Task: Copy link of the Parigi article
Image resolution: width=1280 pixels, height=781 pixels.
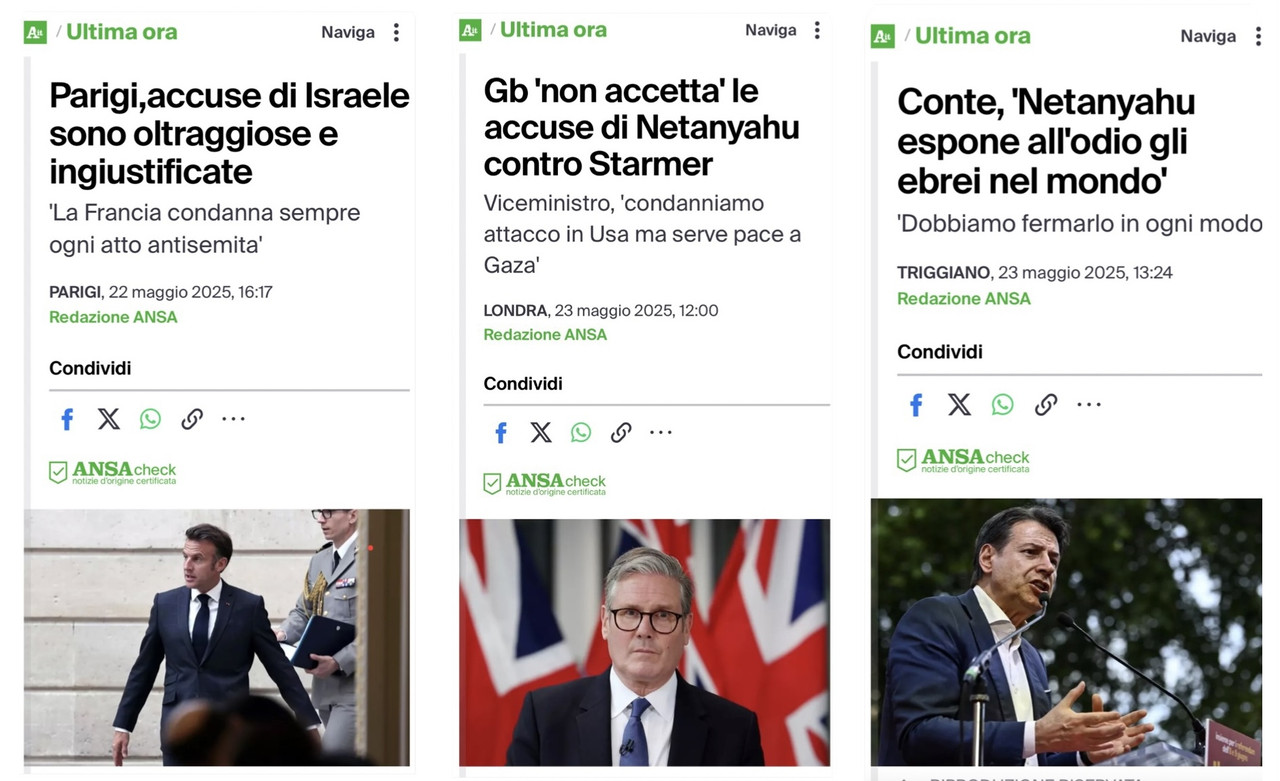Action: [192, 419]
